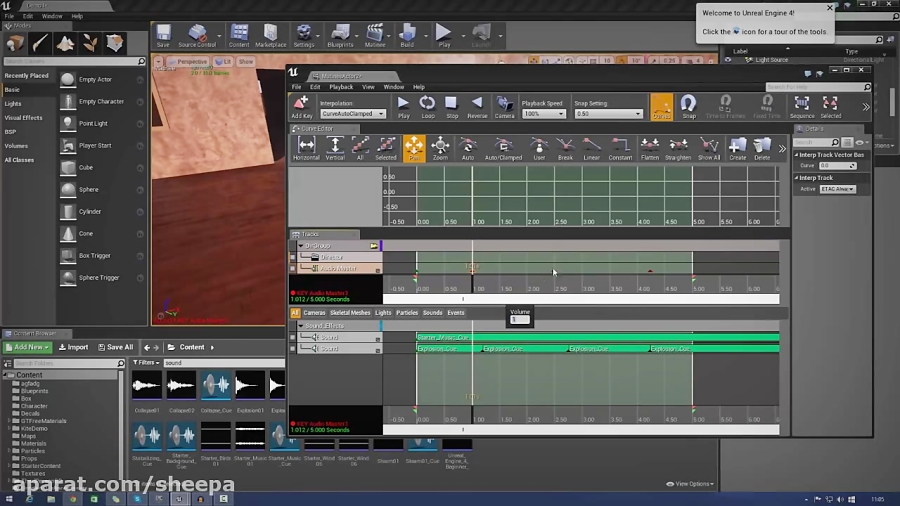Straighten selected curve tangents
Viewport: 900px width, 506px height.
(x=678, y=149)
